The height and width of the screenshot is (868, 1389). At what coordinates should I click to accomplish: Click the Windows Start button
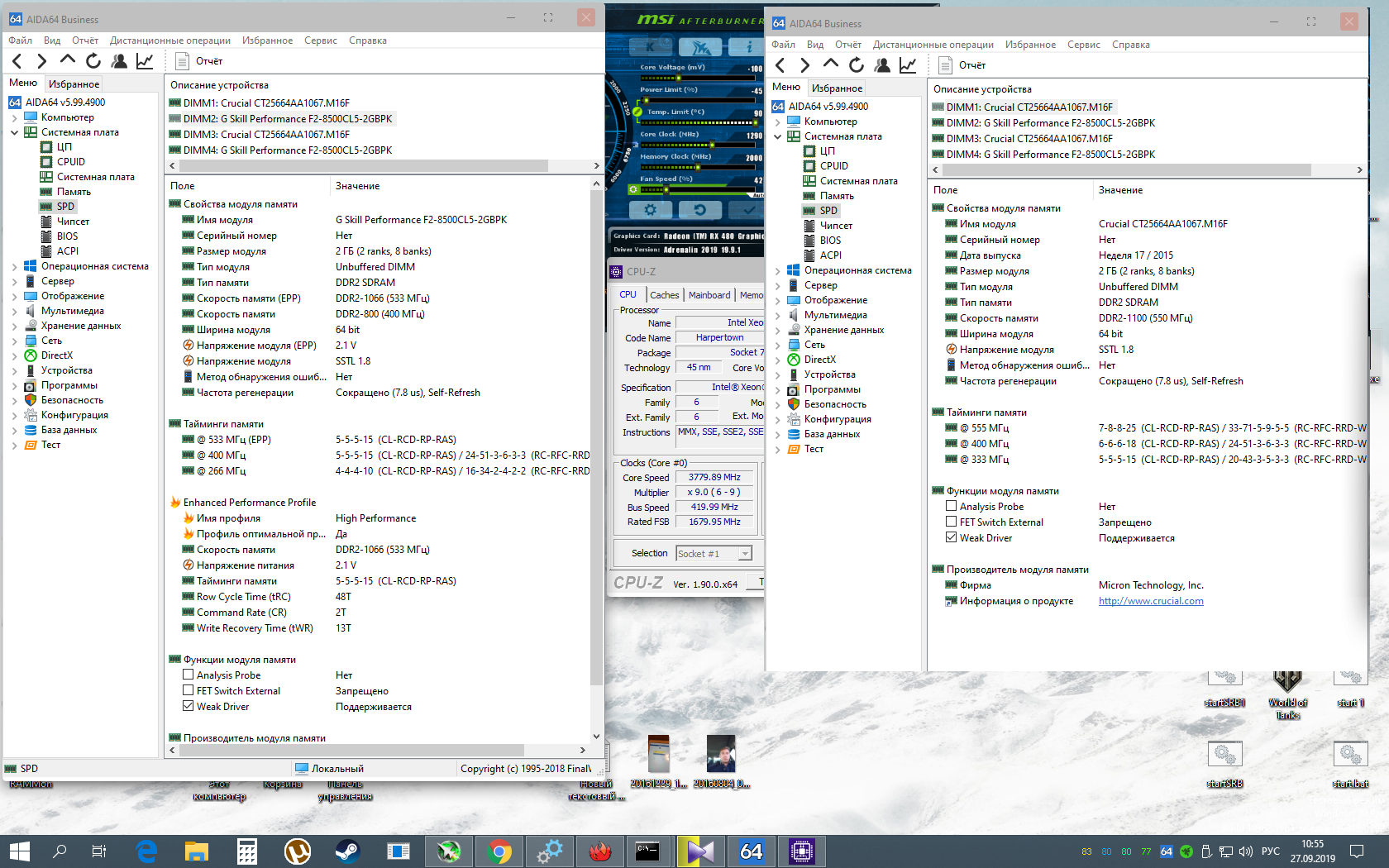pos(19,851)
